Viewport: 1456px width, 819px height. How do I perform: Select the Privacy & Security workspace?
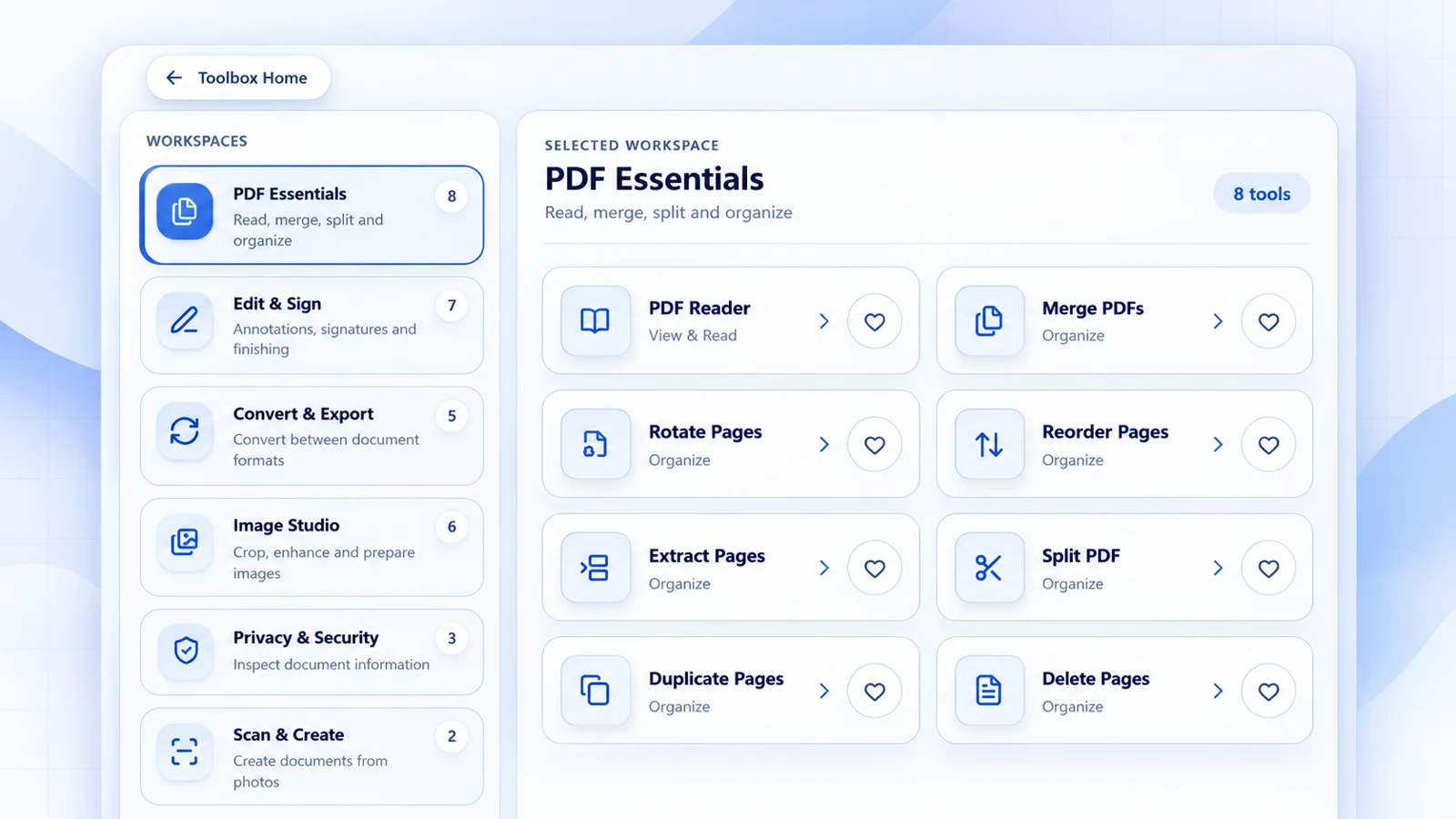click(x=312, y=652)
